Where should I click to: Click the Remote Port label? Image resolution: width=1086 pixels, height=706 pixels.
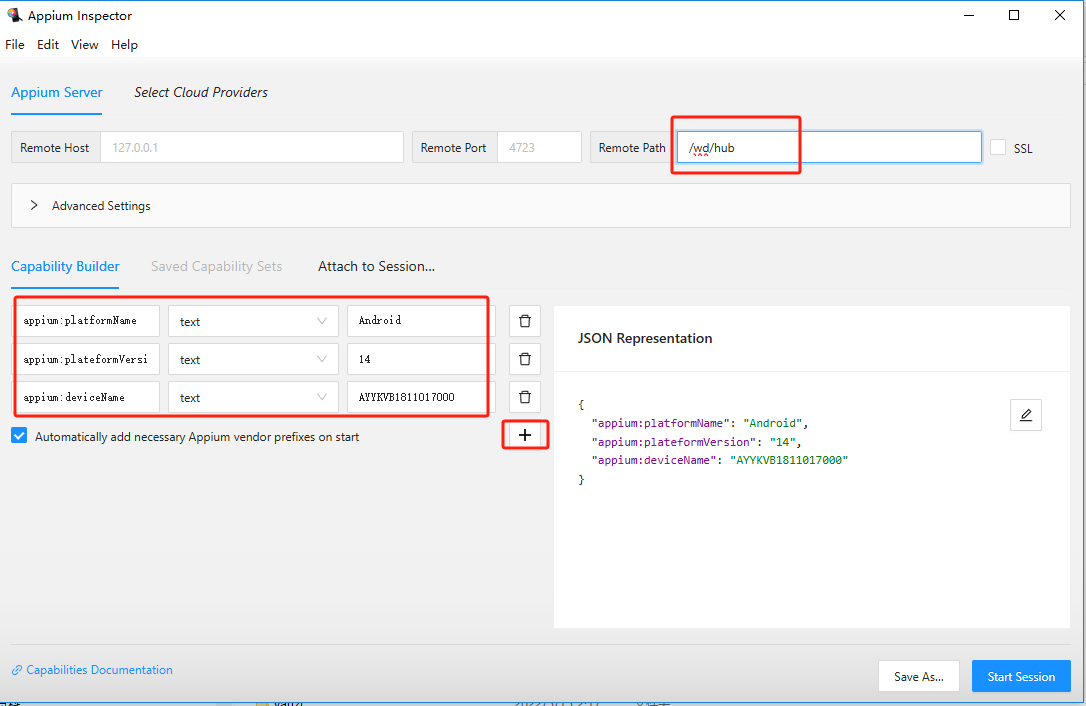[x=454, y=148]
